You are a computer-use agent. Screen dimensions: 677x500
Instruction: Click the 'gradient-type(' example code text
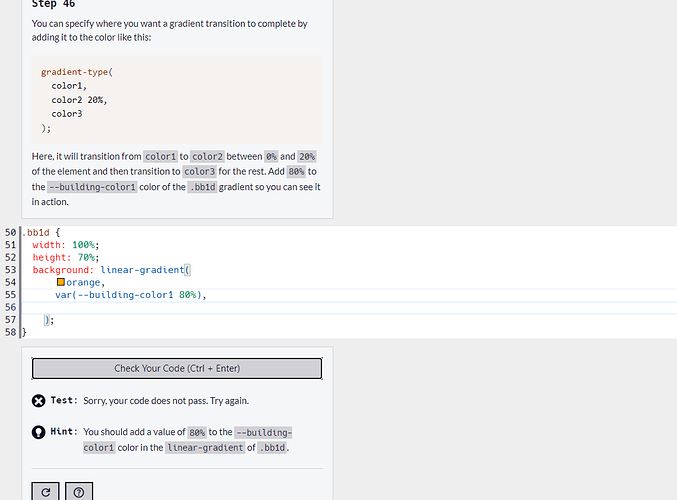(77, 72)
